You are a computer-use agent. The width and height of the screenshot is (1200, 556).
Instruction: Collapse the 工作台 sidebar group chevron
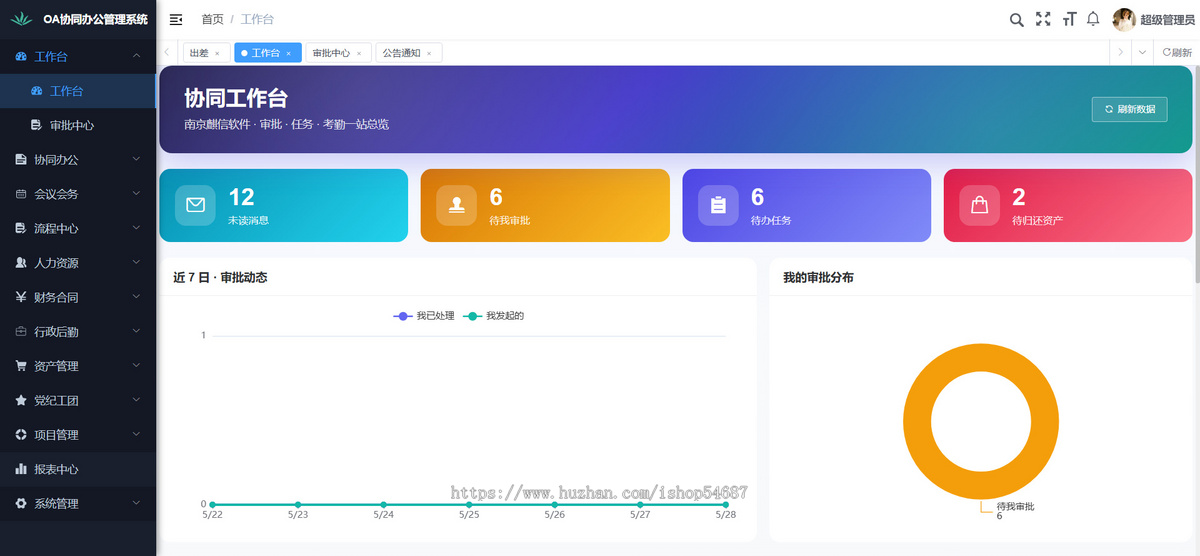pyautogui.click(x=136, y=56)
